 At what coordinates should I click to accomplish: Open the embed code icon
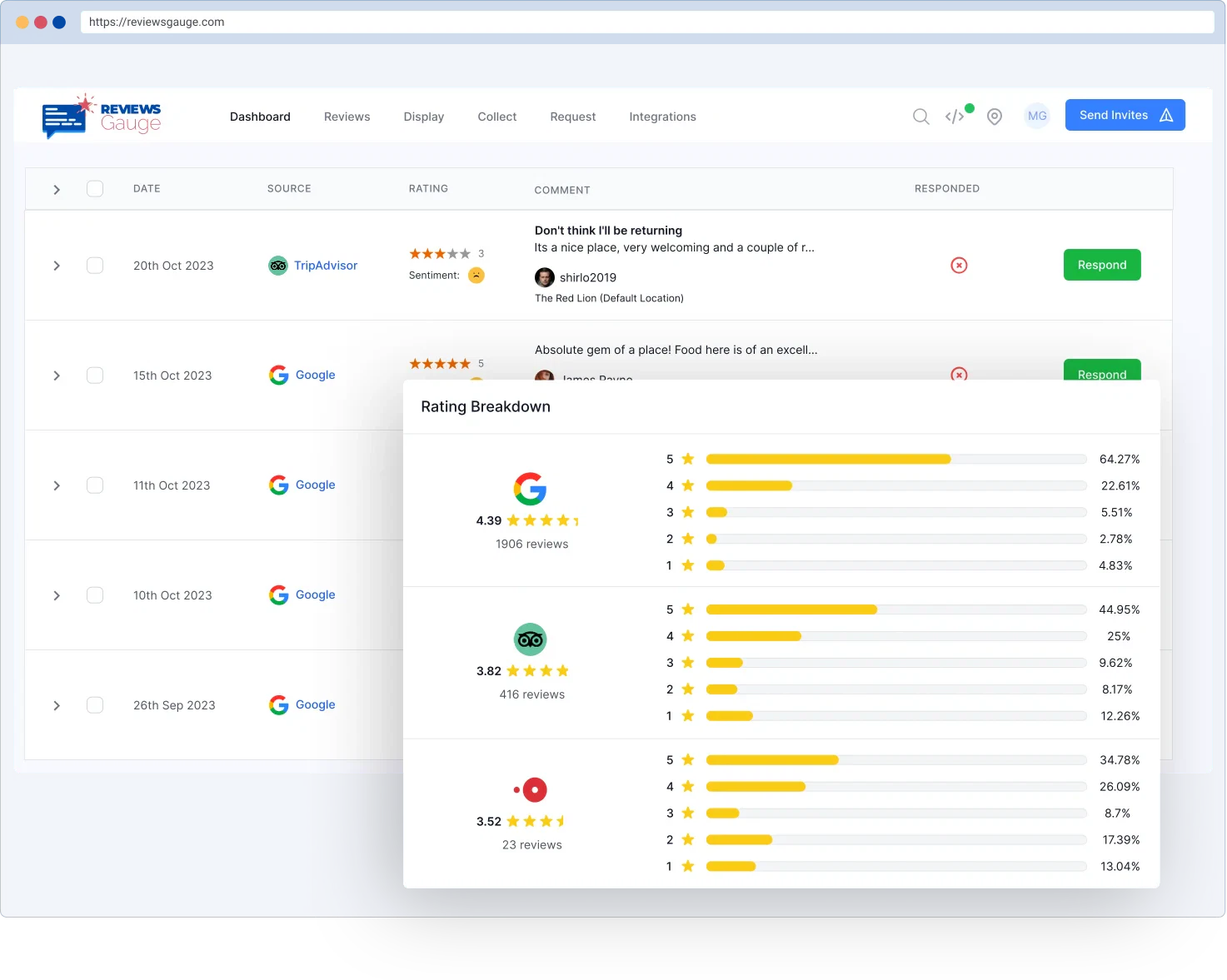955,117
